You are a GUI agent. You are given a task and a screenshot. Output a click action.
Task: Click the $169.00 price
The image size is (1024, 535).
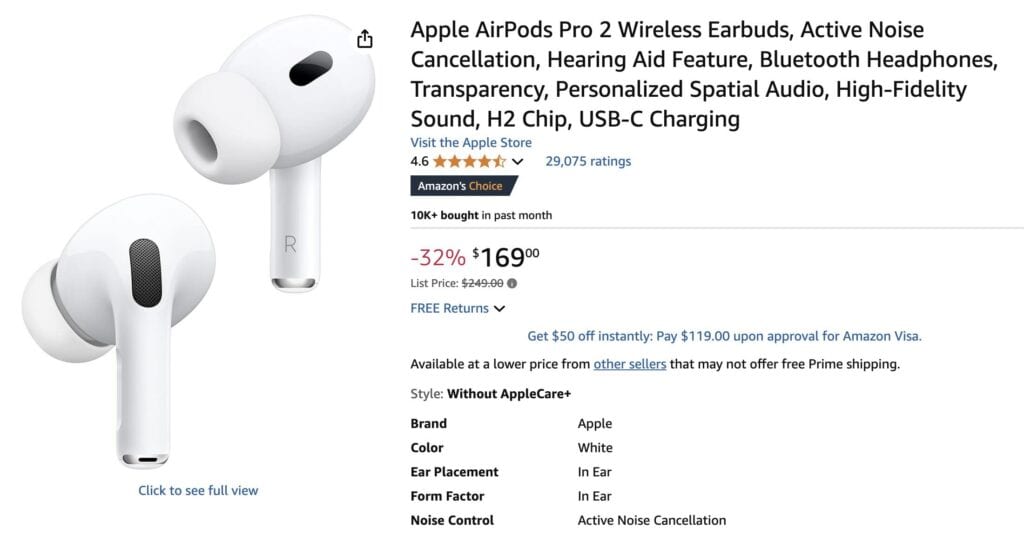point(506,258)
